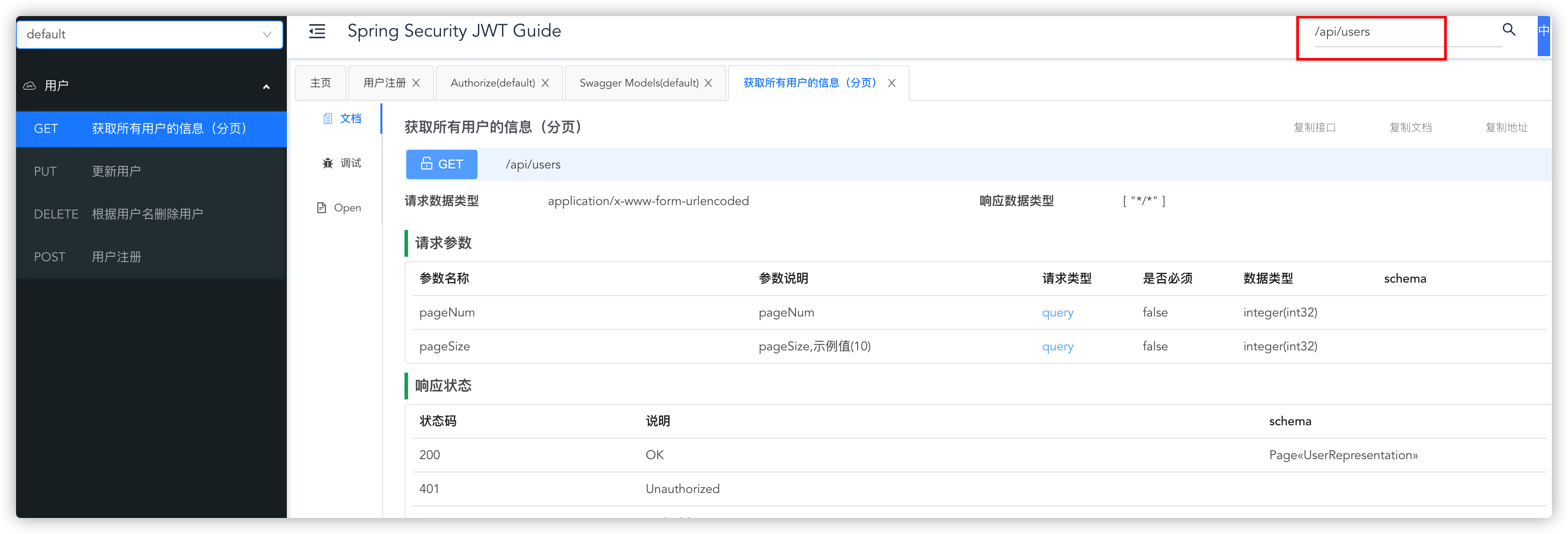Open the default group dropdown

150,35
